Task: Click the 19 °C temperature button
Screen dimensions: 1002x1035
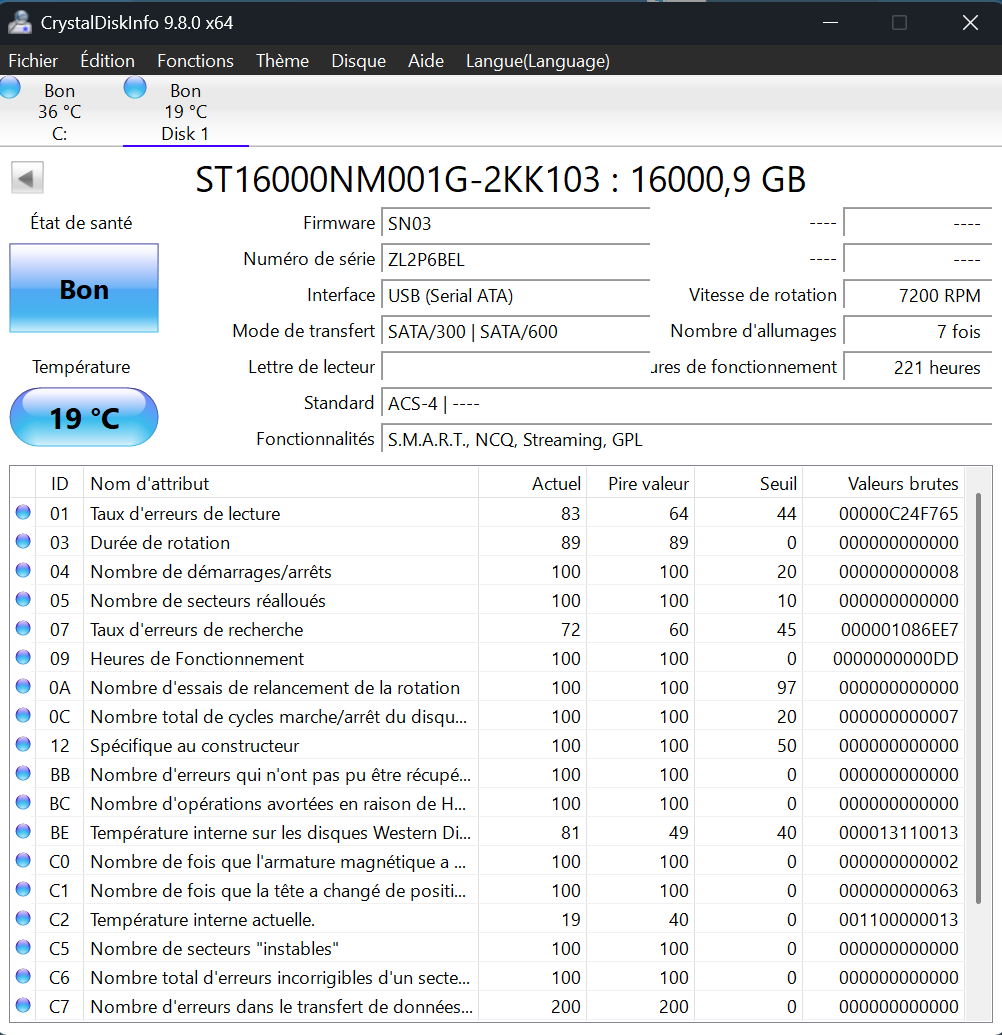Action: pos(84,417)
